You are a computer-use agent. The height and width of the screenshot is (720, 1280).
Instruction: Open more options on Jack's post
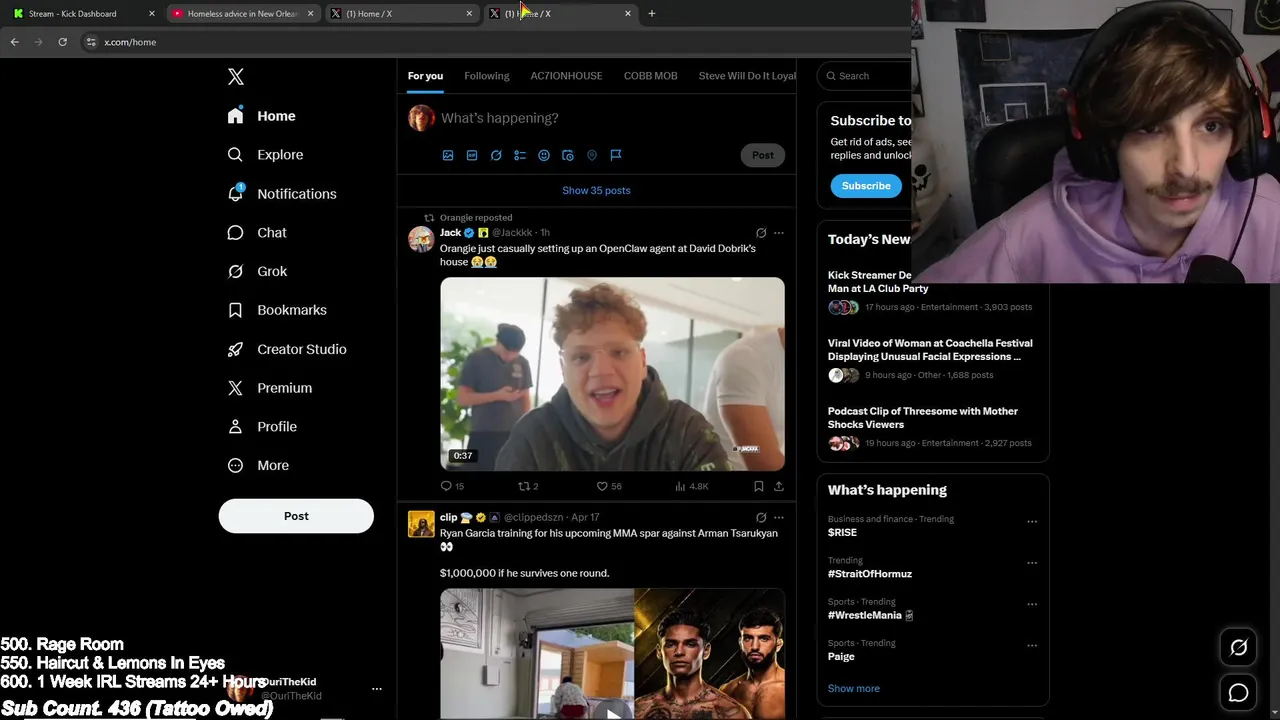[x=779, y=233]
